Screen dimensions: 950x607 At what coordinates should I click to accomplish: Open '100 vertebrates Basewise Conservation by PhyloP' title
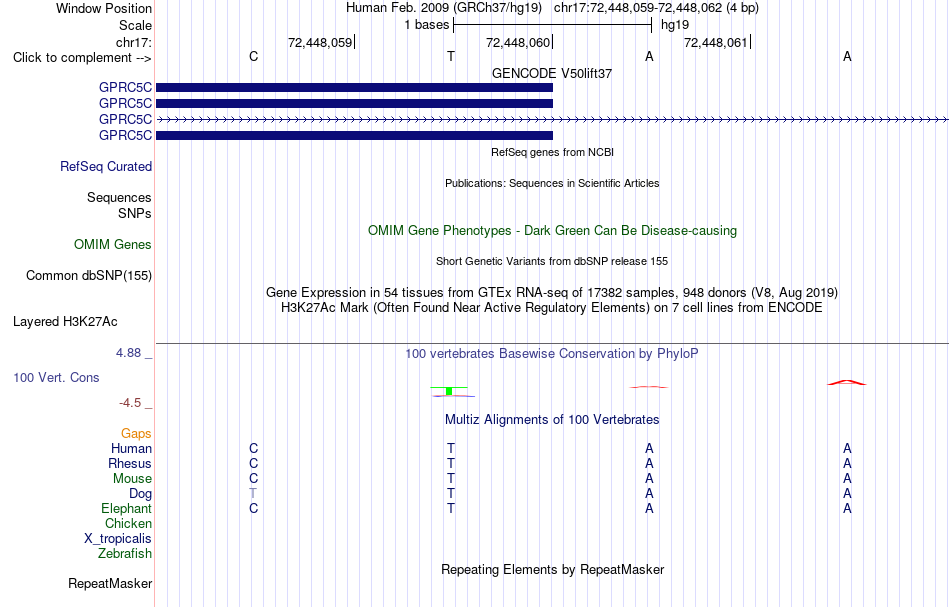[x=552, y=354]
